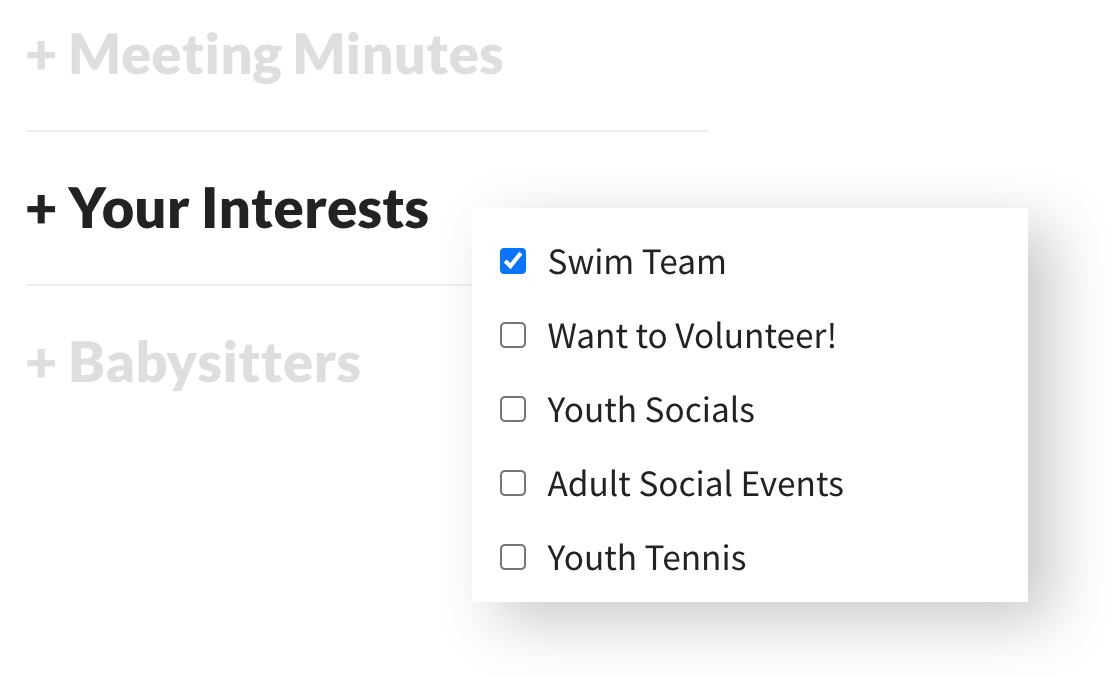Expand the Meeting Minutes heading text
Viewport: 1115px width, 677px height.
285,56
